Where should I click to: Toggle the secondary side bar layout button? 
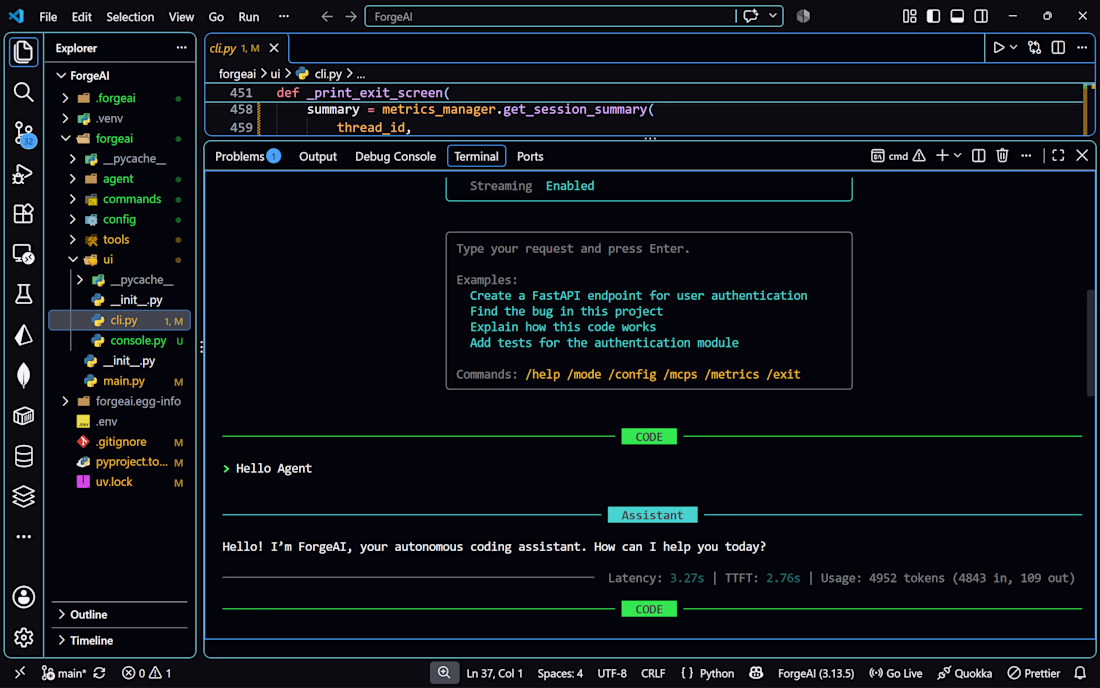(981, 16)
